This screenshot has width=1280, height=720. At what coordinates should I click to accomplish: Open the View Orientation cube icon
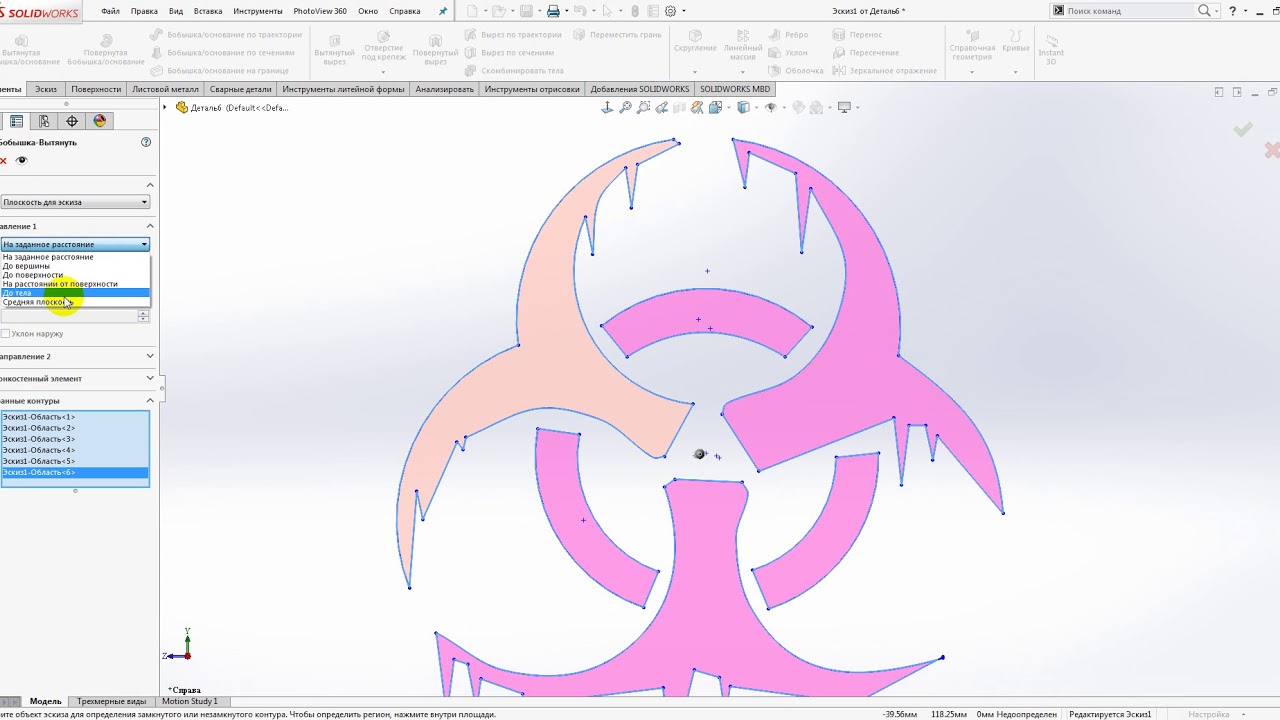coord(716,108)
